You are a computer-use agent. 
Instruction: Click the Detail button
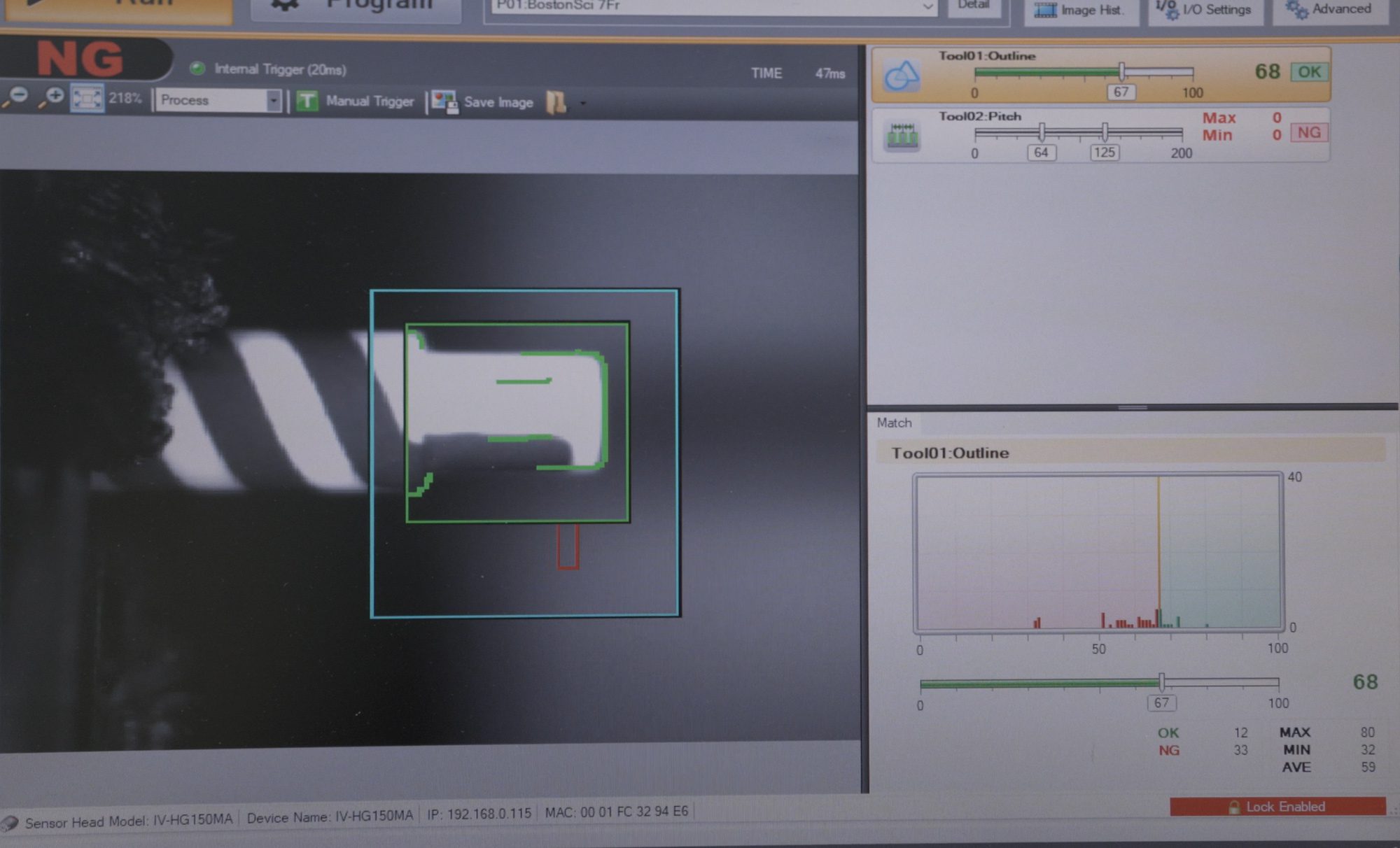click(974, 6)
